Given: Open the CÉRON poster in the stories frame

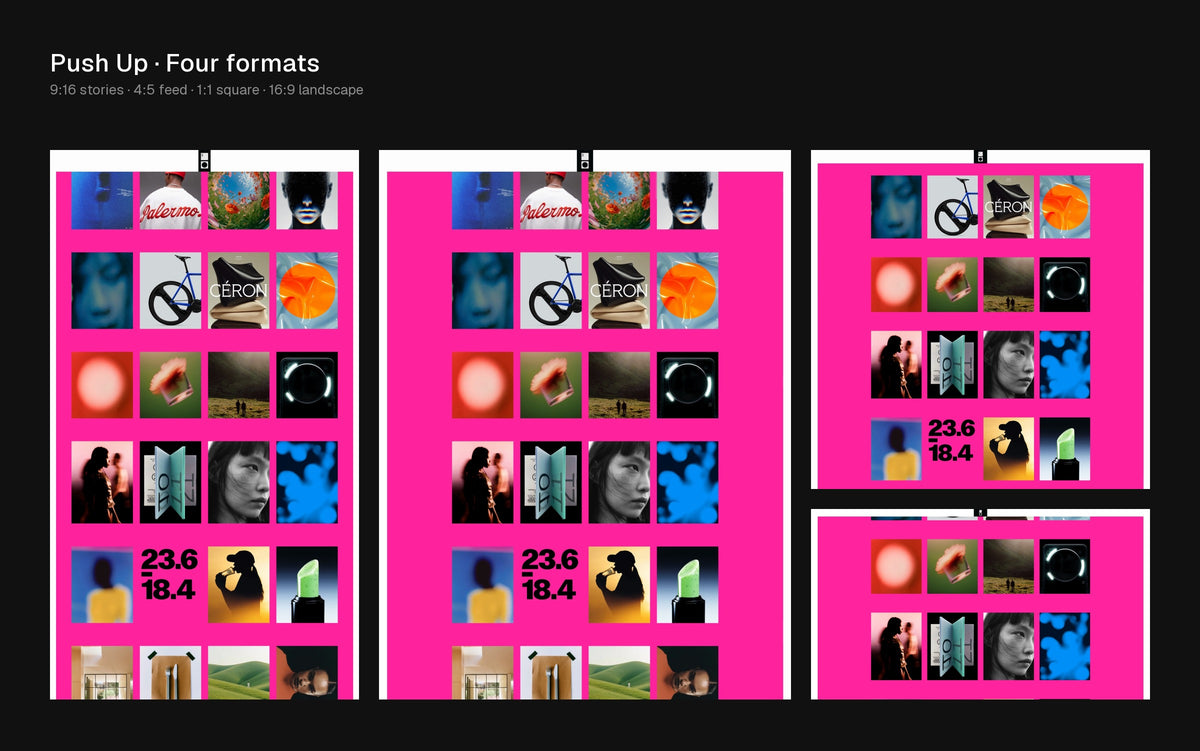Looking at the screenshot, I should (239, 290).
